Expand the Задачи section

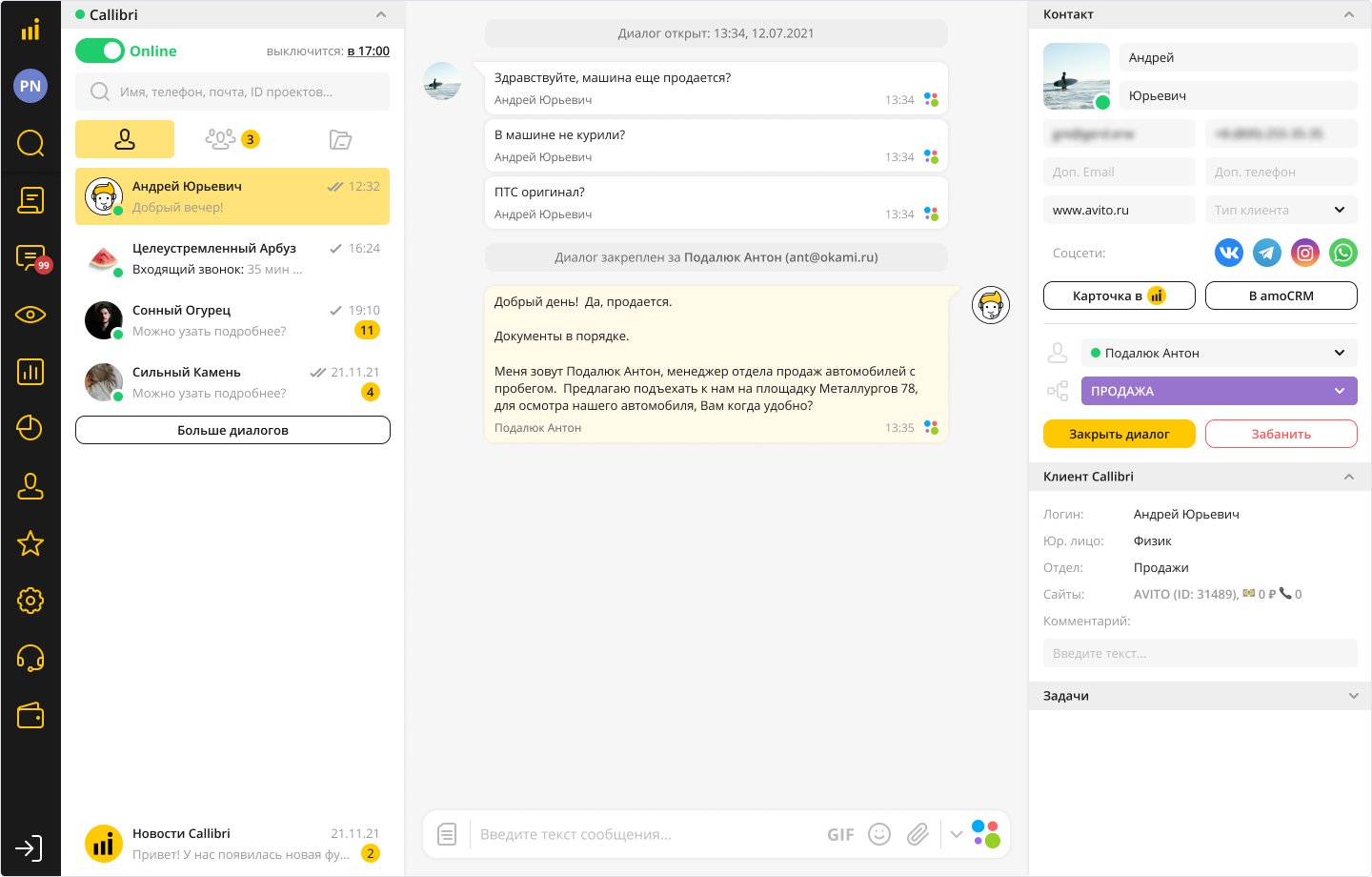point(1353,696)
